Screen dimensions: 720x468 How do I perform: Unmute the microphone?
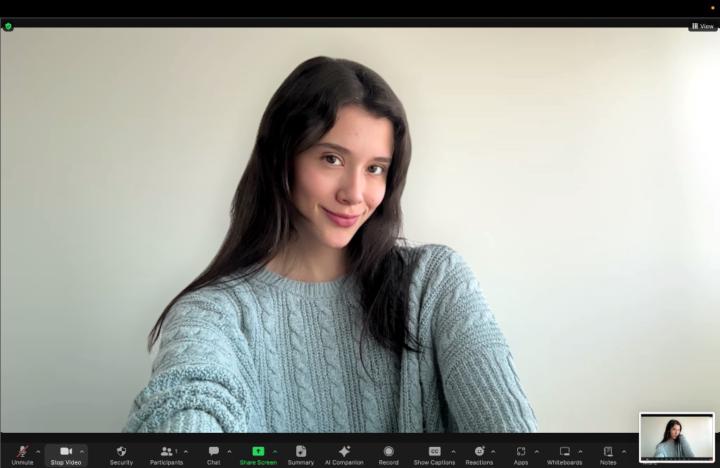[x=22, y=455]
